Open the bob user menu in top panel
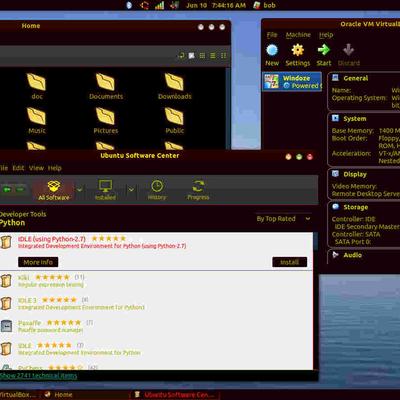400x400 pixels. point(265,5)
